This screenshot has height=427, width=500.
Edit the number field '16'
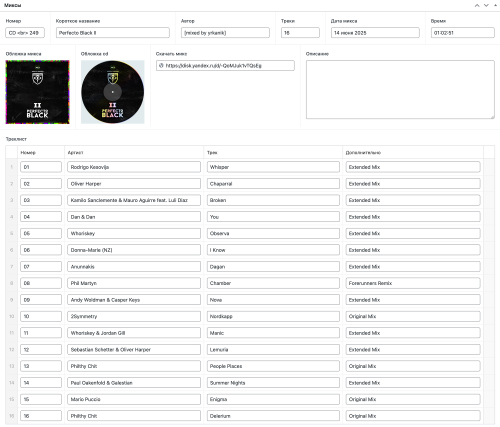pyautogui.click(x=41, y=416)
